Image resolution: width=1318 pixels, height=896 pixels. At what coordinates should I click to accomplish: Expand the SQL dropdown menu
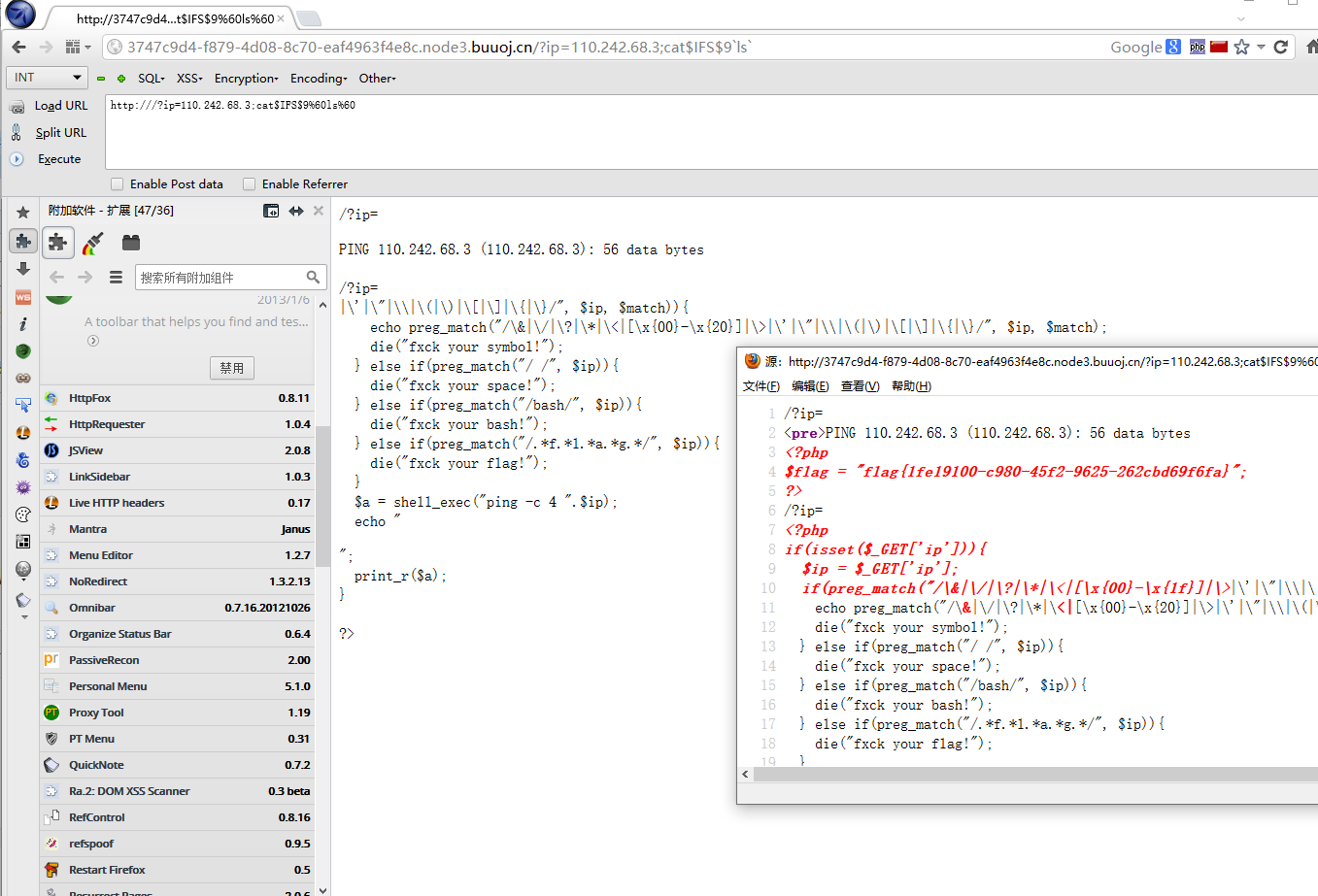(x=152, y=79)
